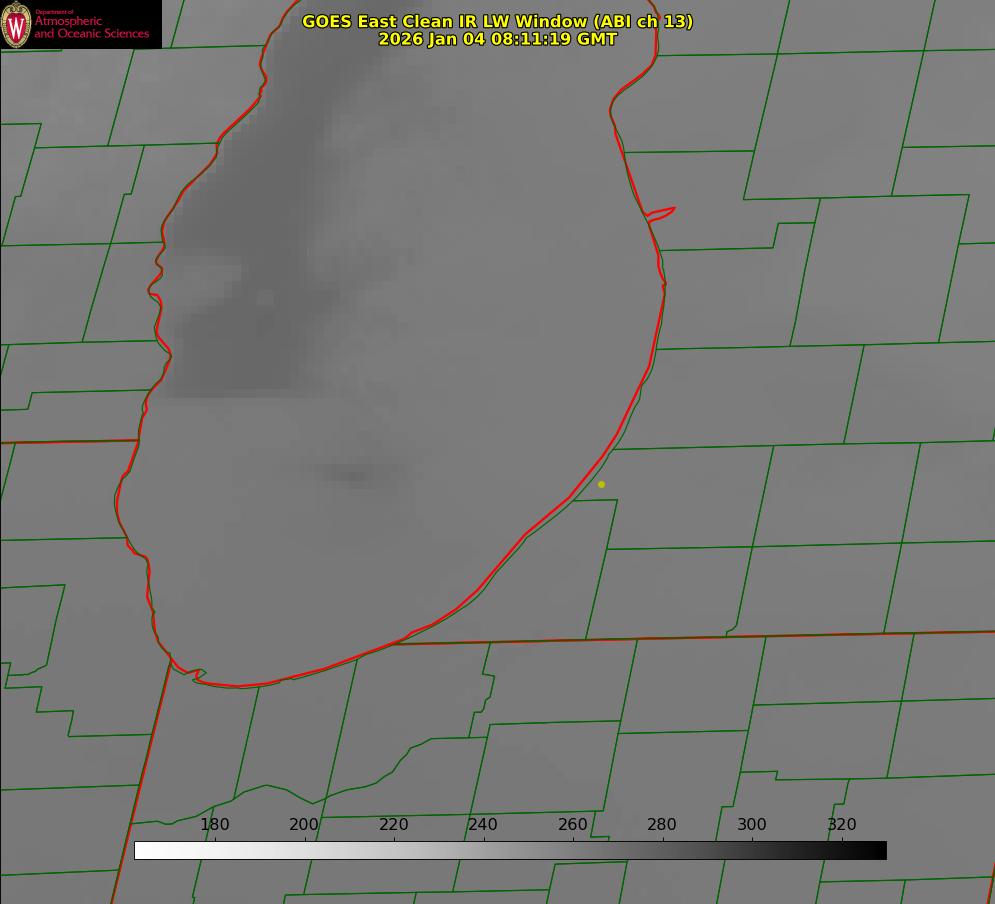995x904 pixels.
Task: Click the 200 label on the colorbar
Action: (x=304, y=825)
